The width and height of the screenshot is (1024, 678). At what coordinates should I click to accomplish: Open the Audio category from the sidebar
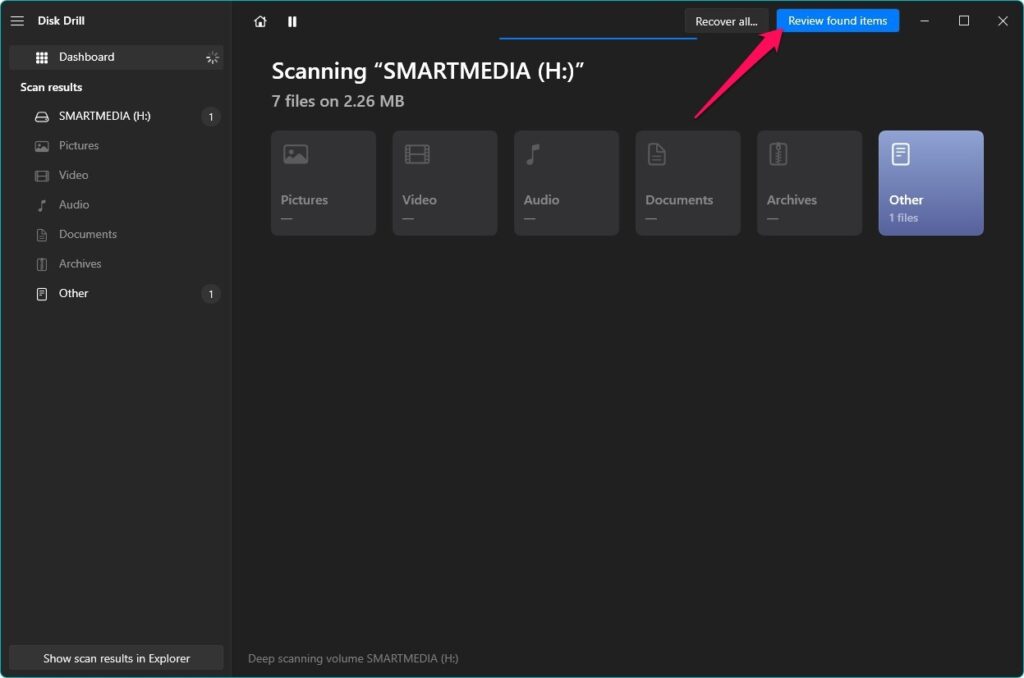pyautogui.click(x=41, y=204)
